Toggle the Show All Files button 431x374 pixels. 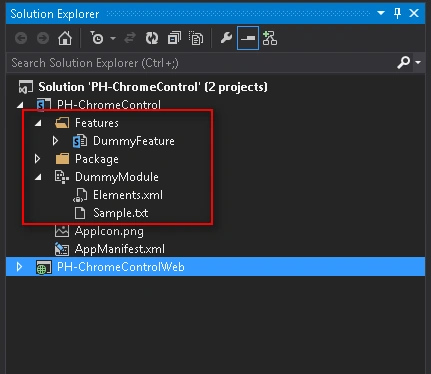pos(196,38)
